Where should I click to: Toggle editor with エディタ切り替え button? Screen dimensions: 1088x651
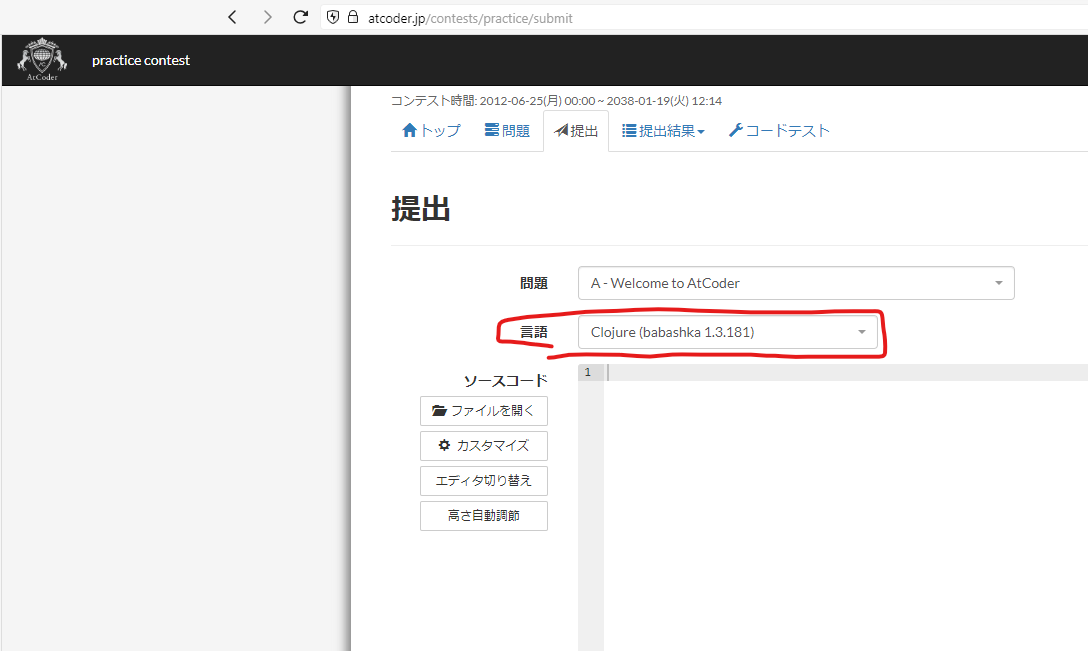(484, 480)
